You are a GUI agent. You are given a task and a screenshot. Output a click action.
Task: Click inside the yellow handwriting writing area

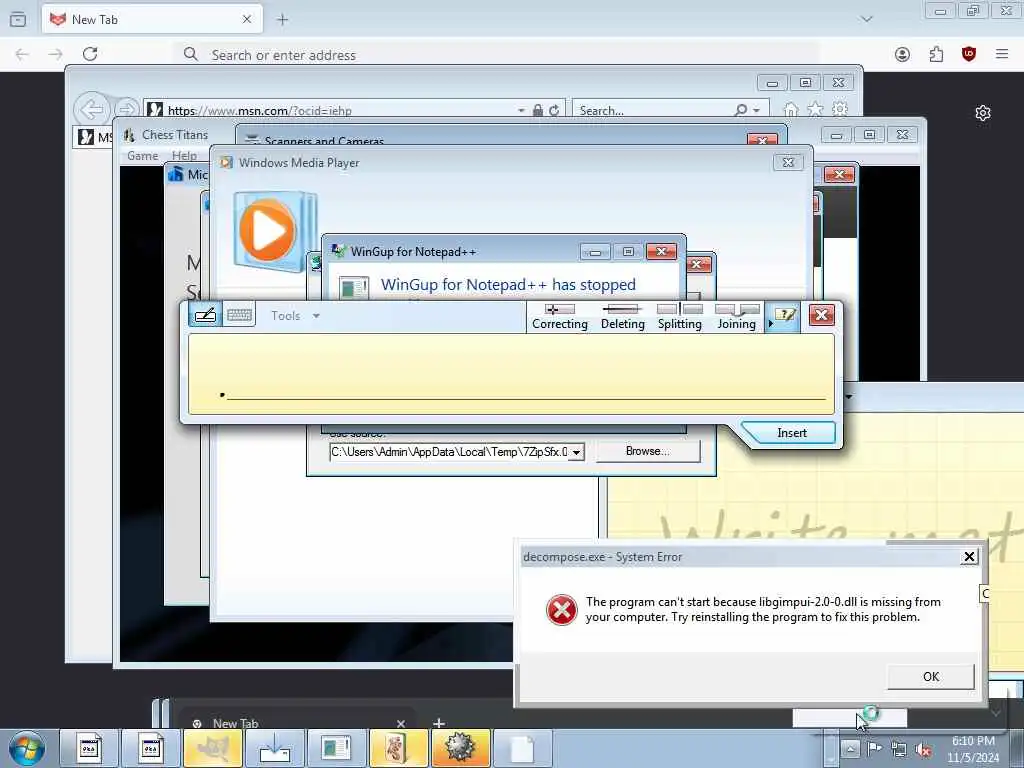click(x=511, y=374)
